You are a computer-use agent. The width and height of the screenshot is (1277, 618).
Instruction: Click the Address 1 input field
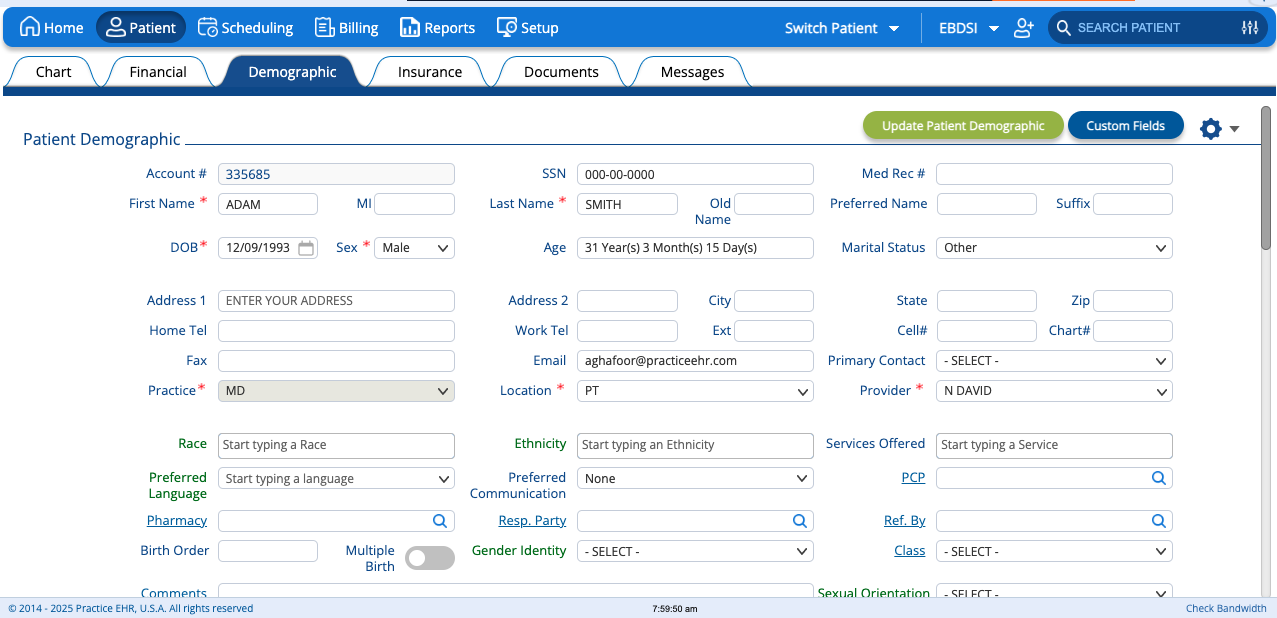click(336, 301)
